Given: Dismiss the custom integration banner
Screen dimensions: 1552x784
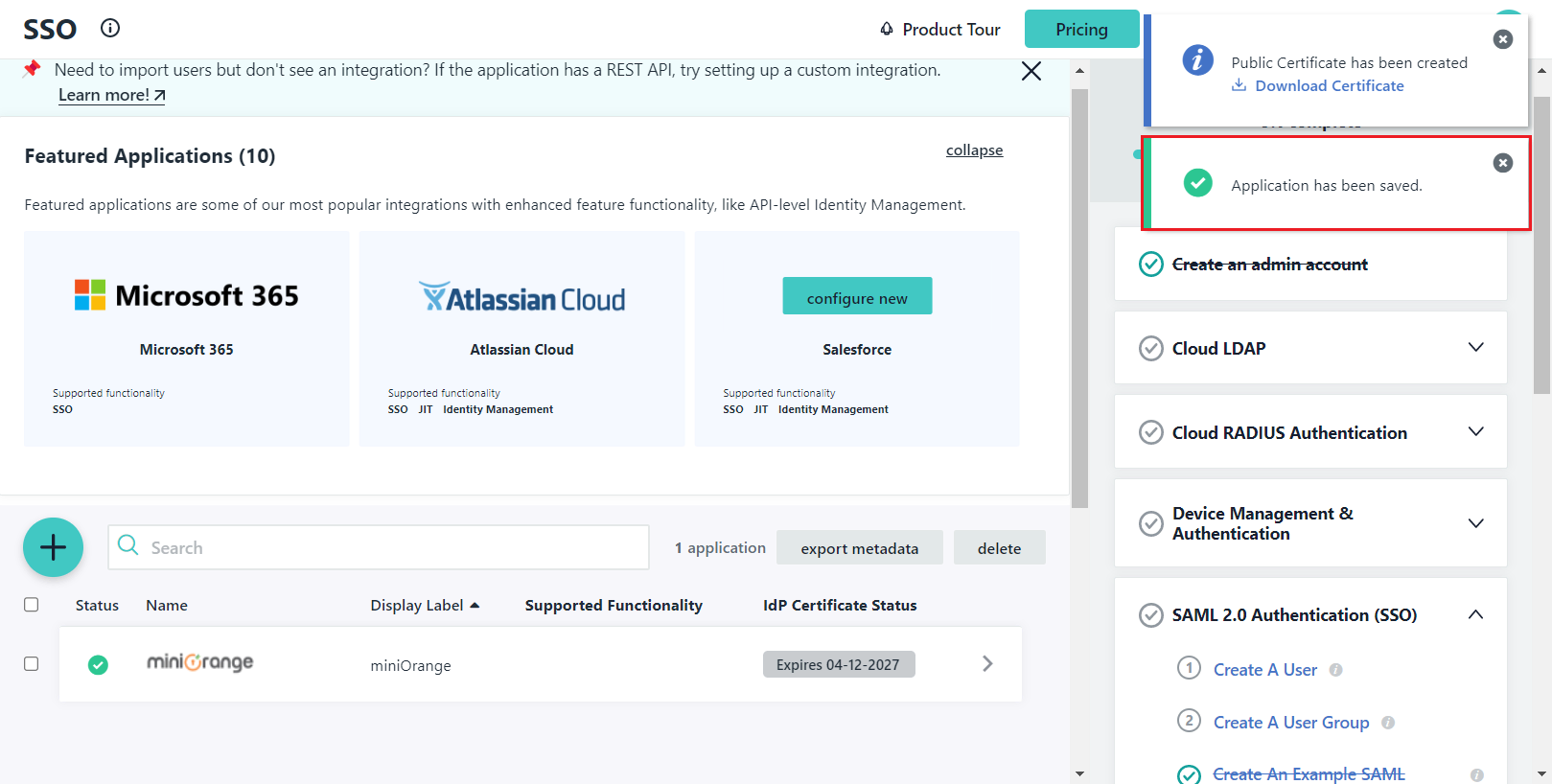Looking at the screenshot, I should click(1031, 71).
